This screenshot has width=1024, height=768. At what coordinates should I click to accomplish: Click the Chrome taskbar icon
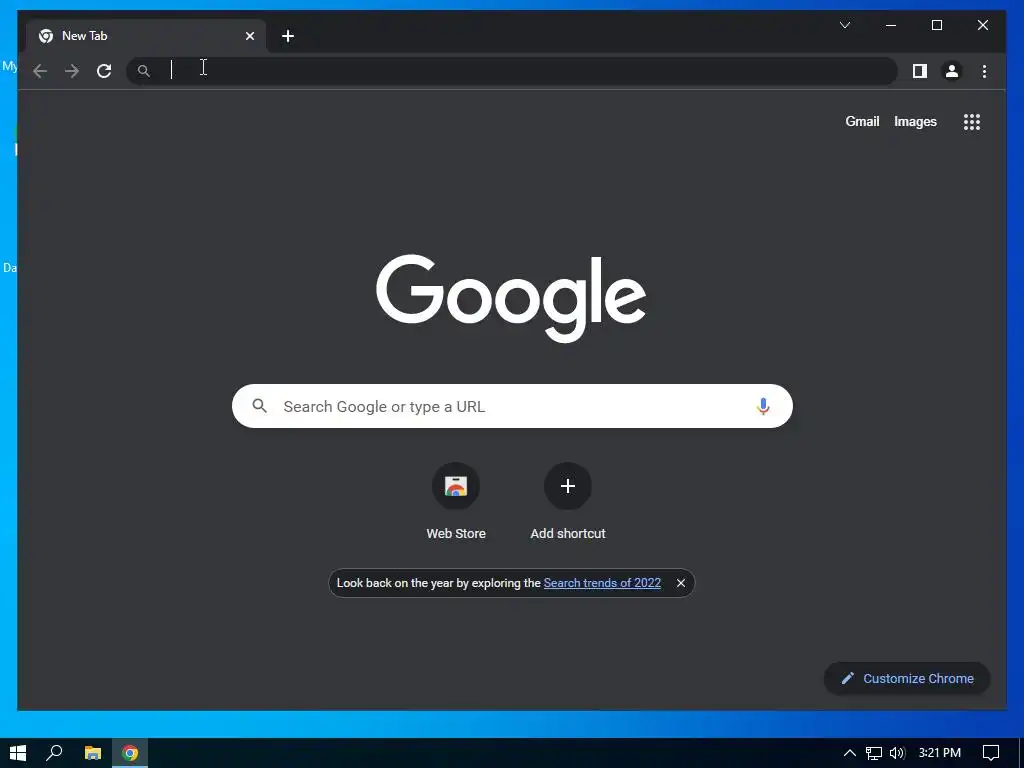click(x=130, y=753)
